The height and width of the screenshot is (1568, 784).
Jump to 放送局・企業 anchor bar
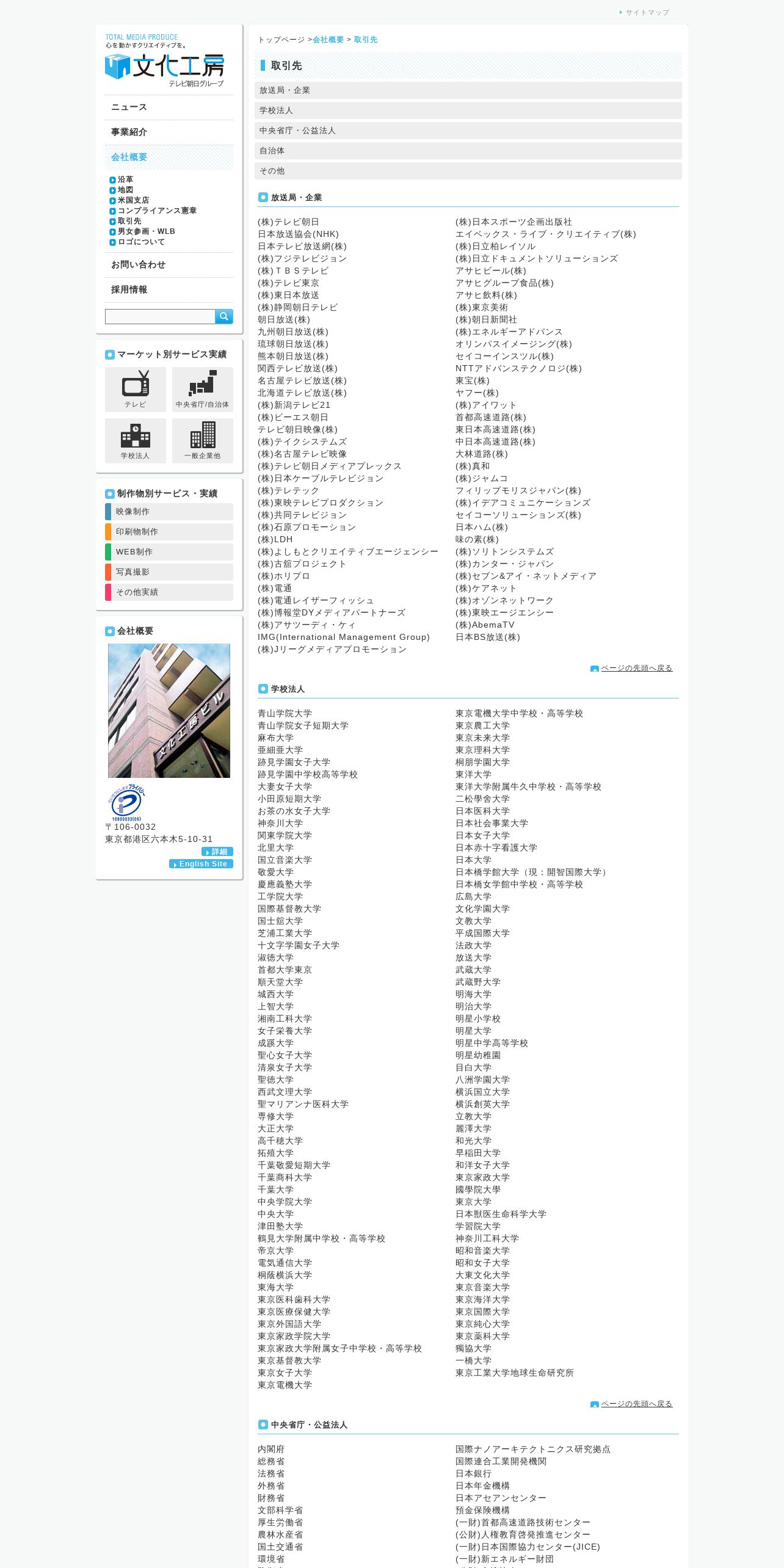(468, 90)
